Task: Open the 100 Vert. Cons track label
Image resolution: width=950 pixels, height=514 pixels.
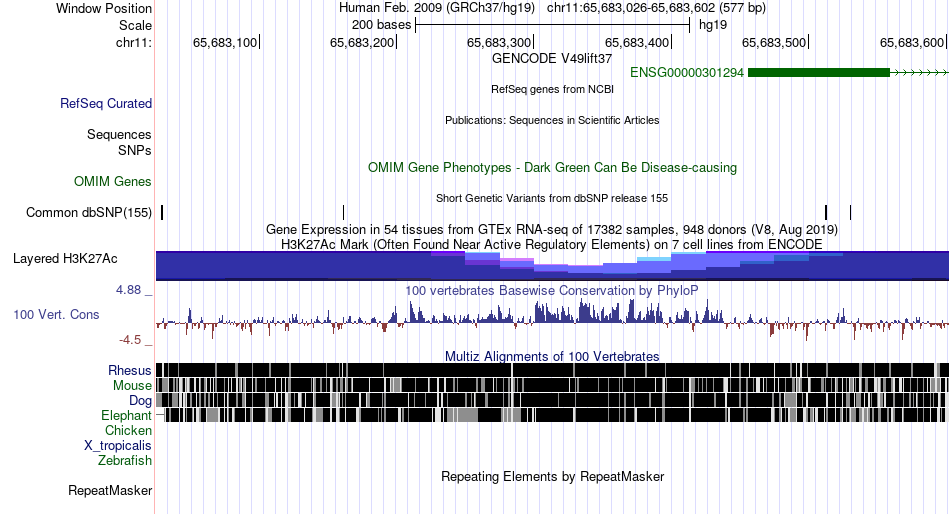Action: (x=56, y=315)
